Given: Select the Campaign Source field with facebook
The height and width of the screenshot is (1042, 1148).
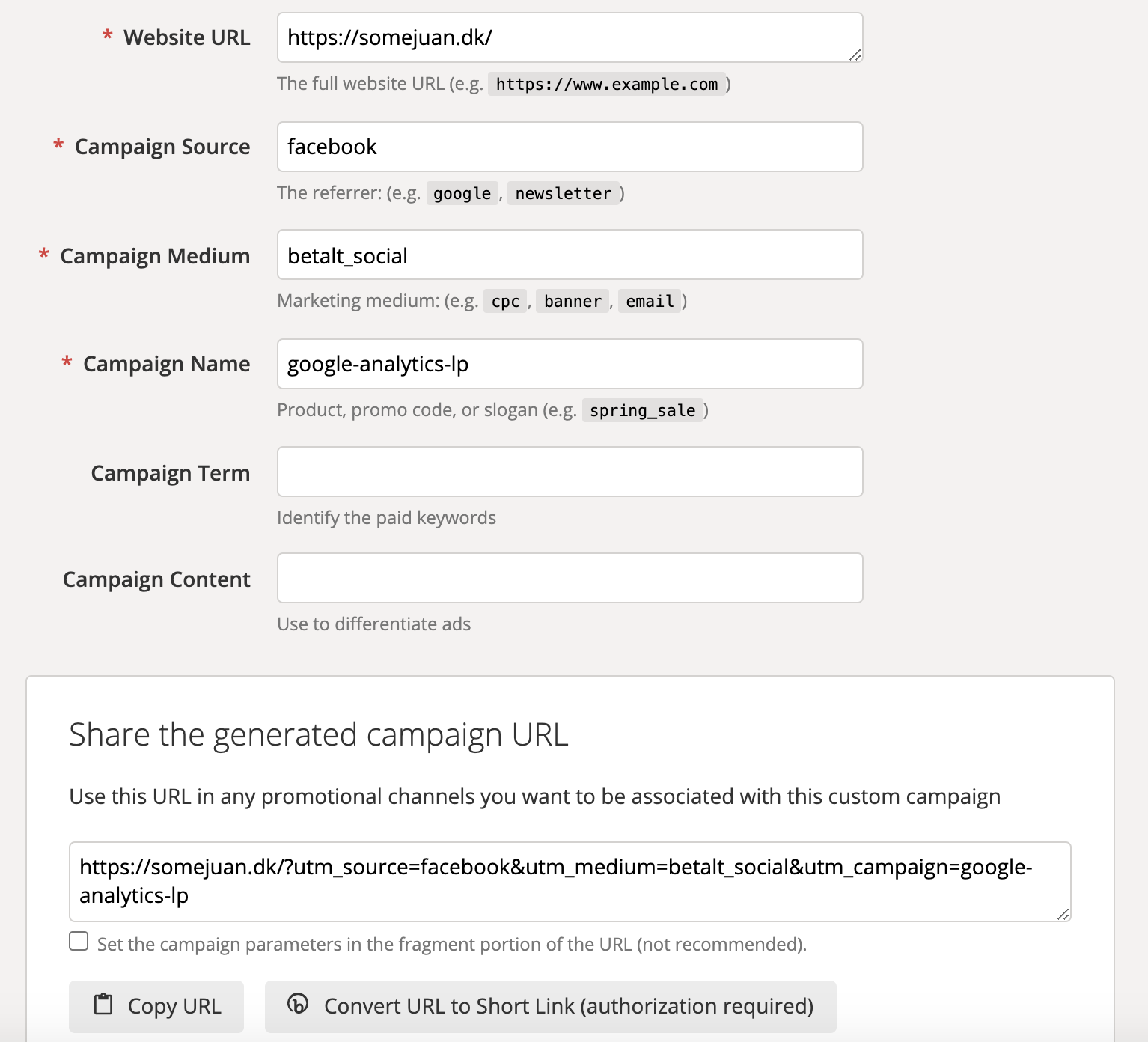Looking at the screenshot, I should coord(570,147).
